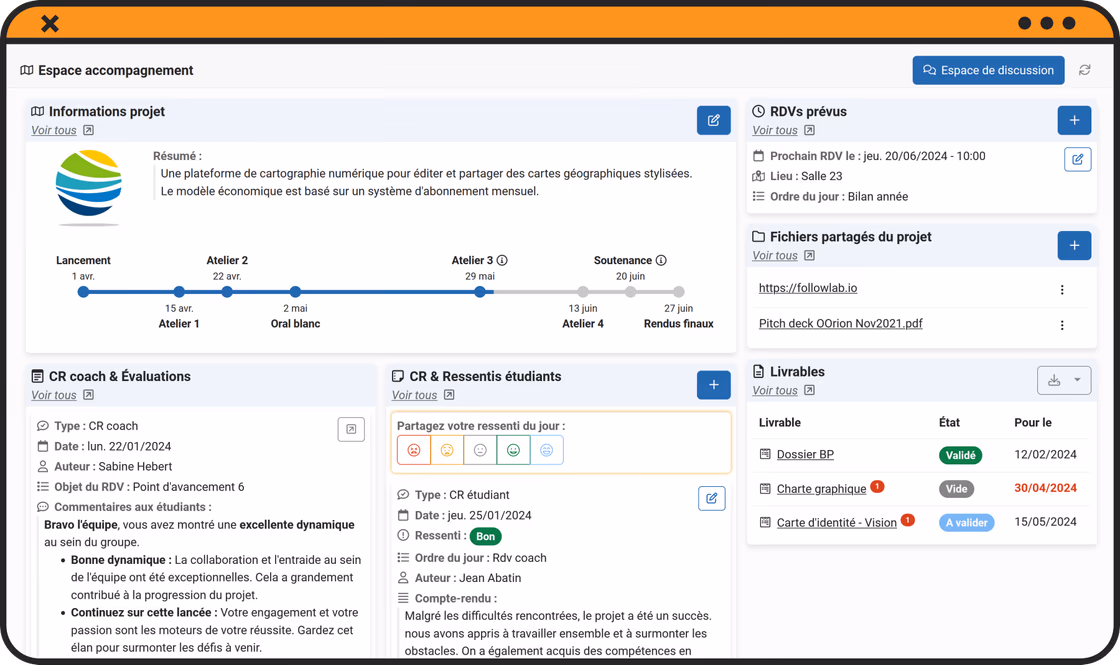Open options menu for Pitch deck file

click(x=1061, y=325)
